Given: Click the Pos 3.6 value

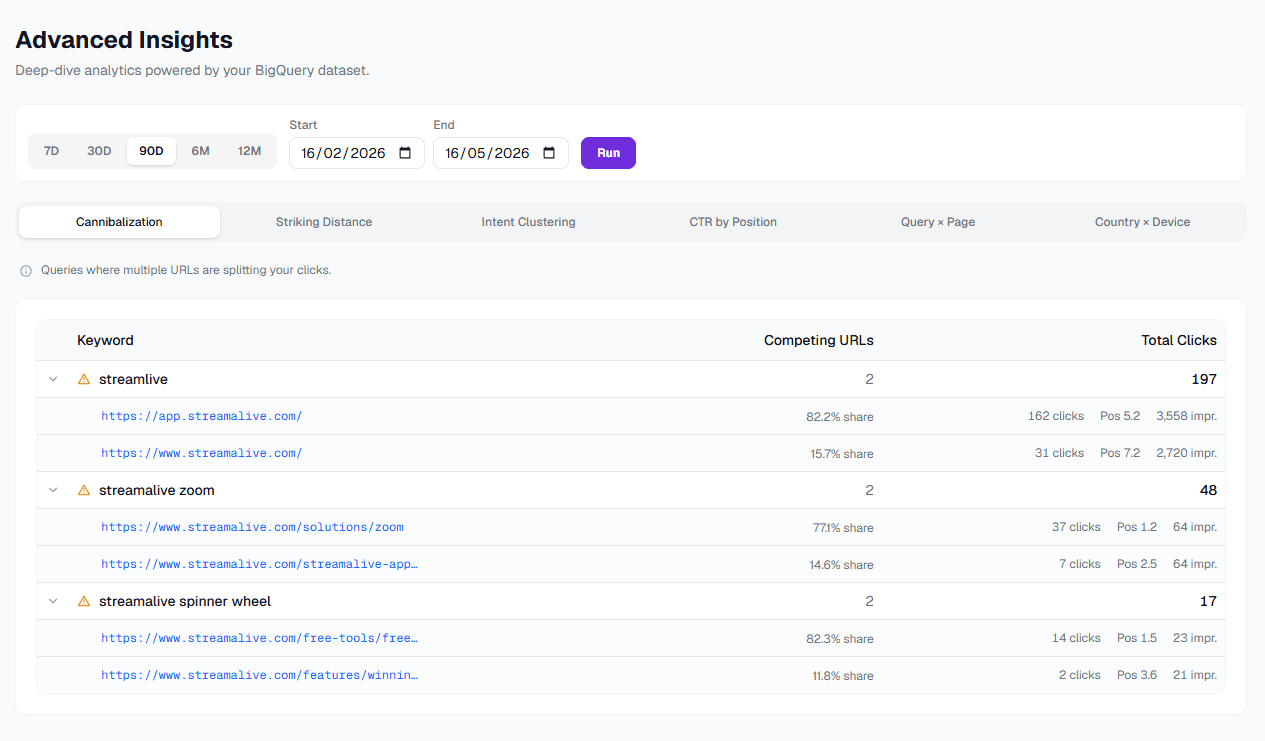Looking at the screenshot, I should point(1137,675).
